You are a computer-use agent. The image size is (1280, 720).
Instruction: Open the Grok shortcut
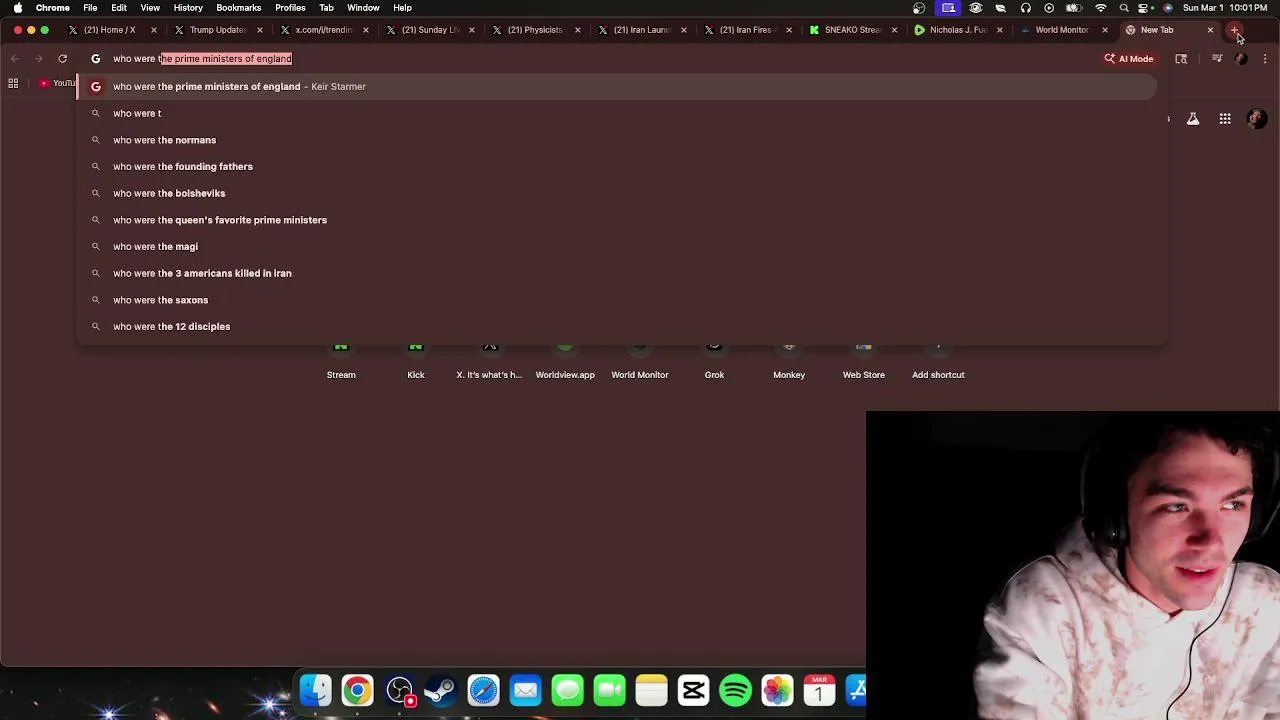(714, 362)
